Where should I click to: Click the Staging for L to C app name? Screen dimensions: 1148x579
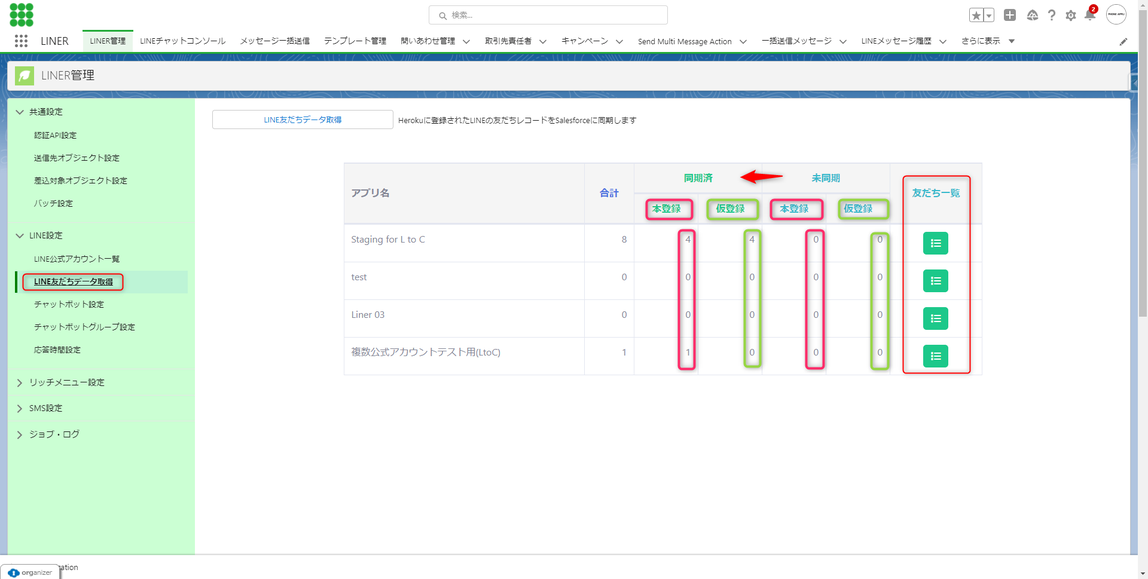pos(388,239)
